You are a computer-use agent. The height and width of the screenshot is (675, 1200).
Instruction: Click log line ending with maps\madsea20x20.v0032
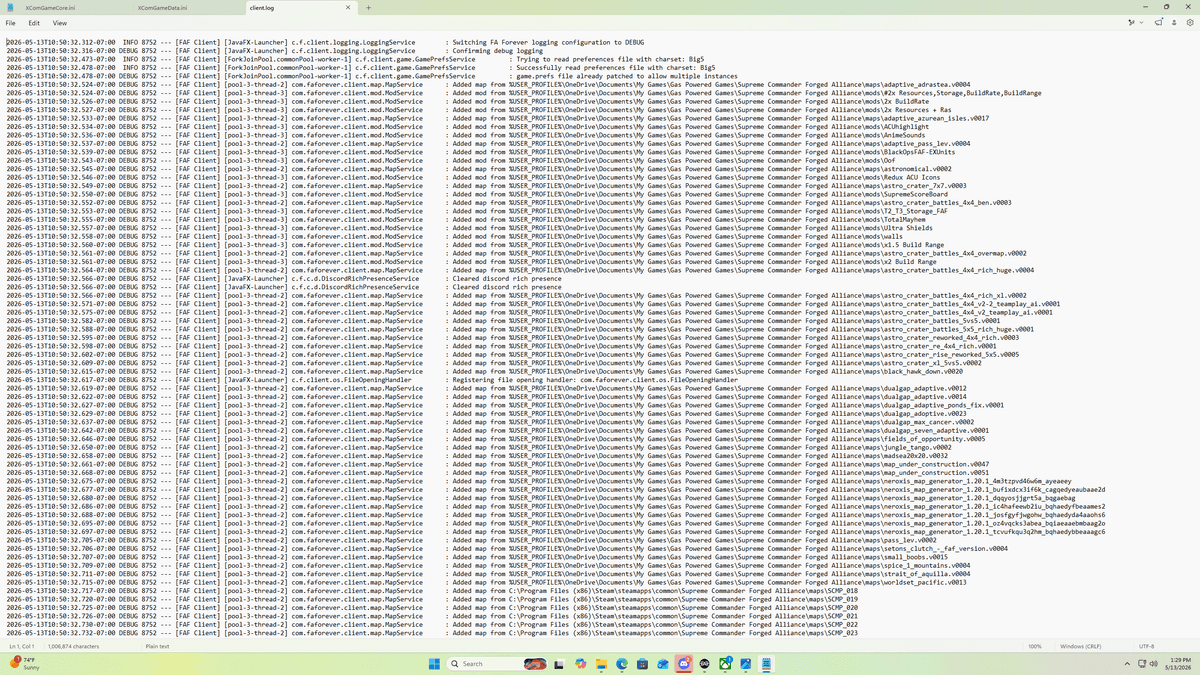click(x=476, y=455)
